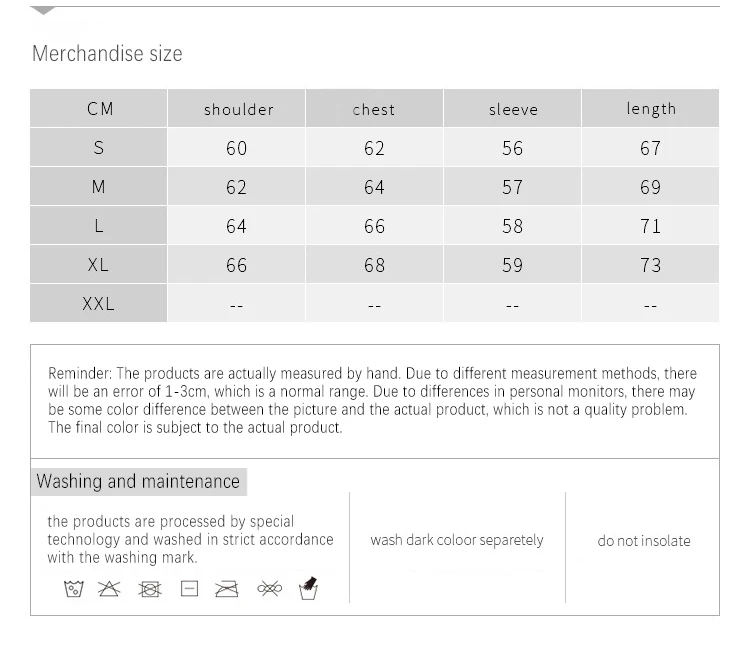Click the machine wash tub symbol

(x=73, y=589)
